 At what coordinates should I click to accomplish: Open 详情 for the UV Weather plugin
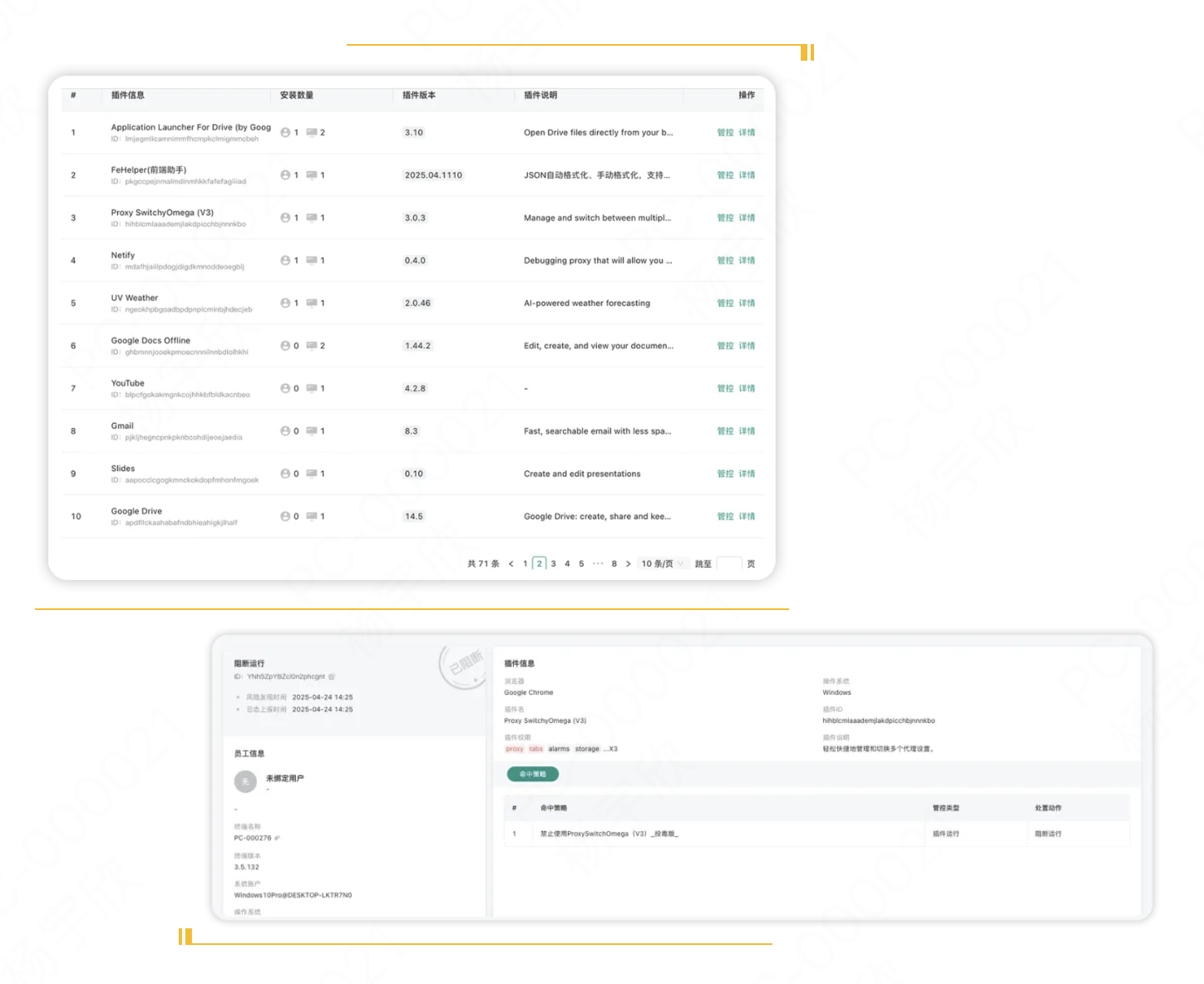(747, 303)
